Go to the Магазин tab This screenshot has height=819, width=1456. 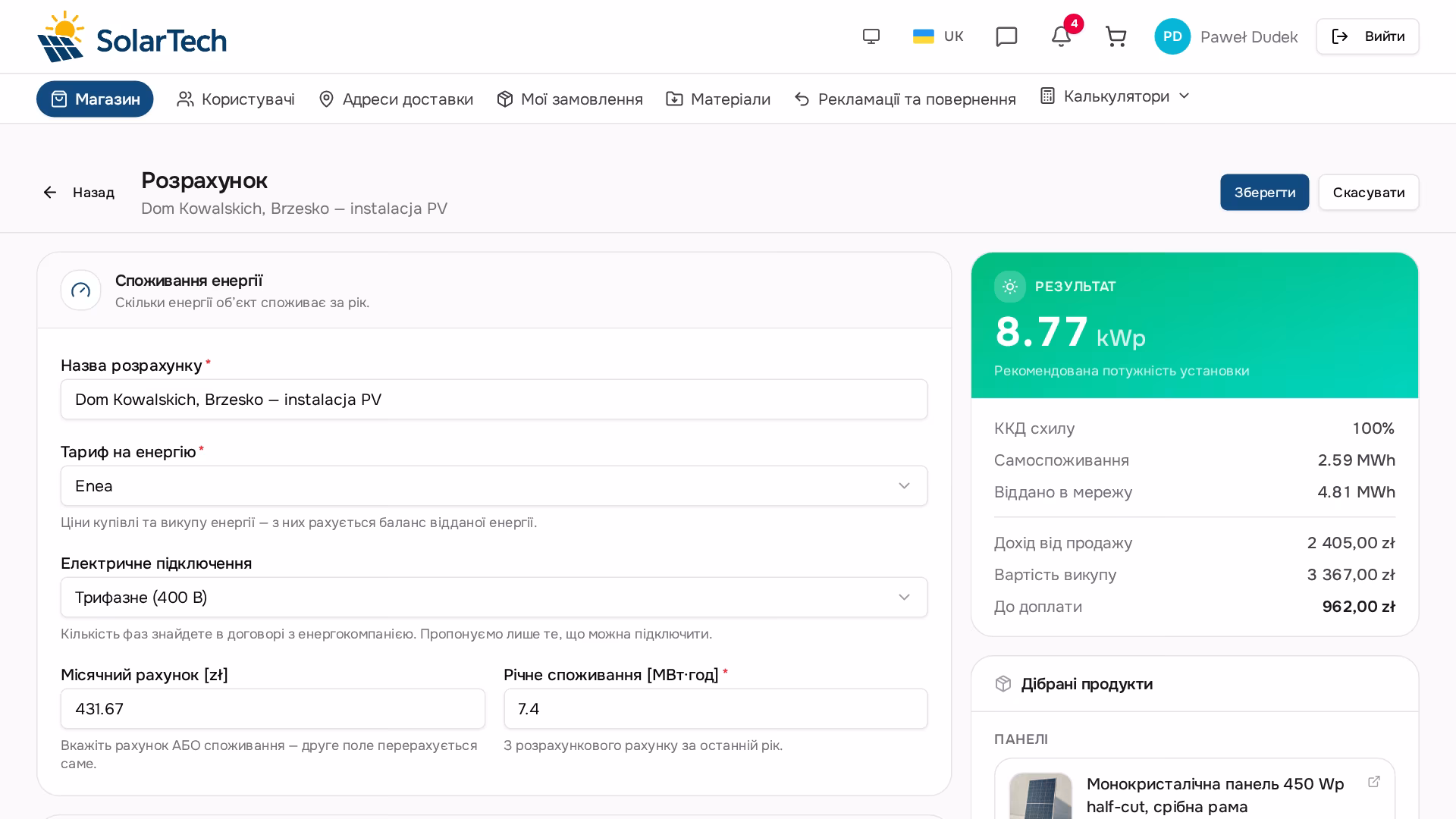pos(95,99)
